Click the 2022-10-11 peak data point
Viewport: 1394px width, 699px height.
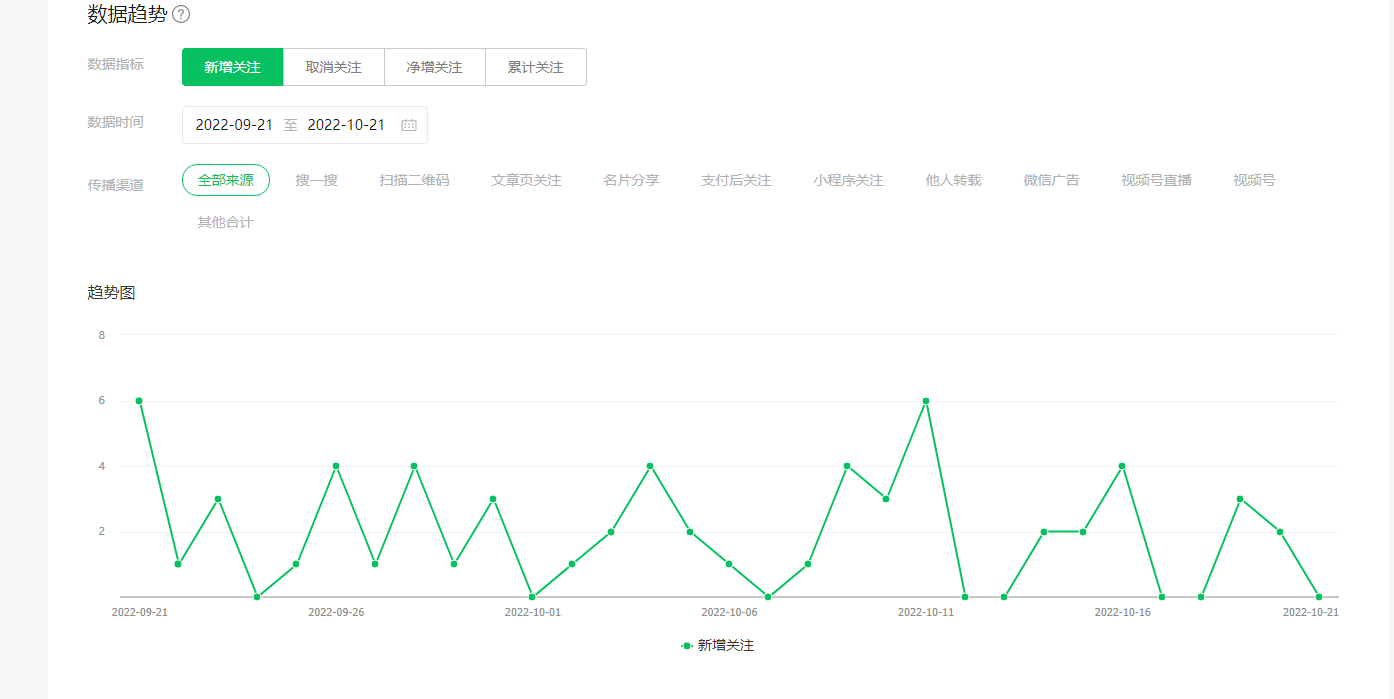pyautogui.click(x=926, y=401)
